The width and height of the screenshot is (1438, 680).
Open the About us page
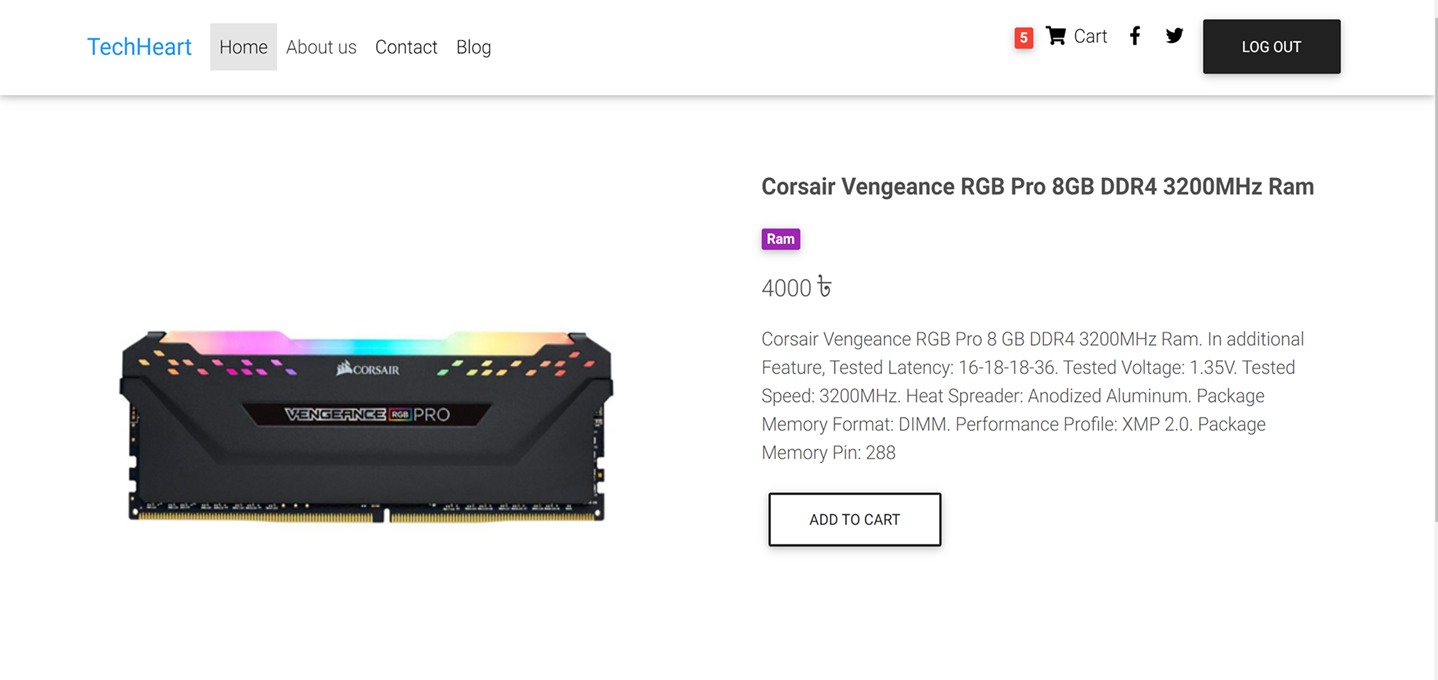tap(321, 47)
